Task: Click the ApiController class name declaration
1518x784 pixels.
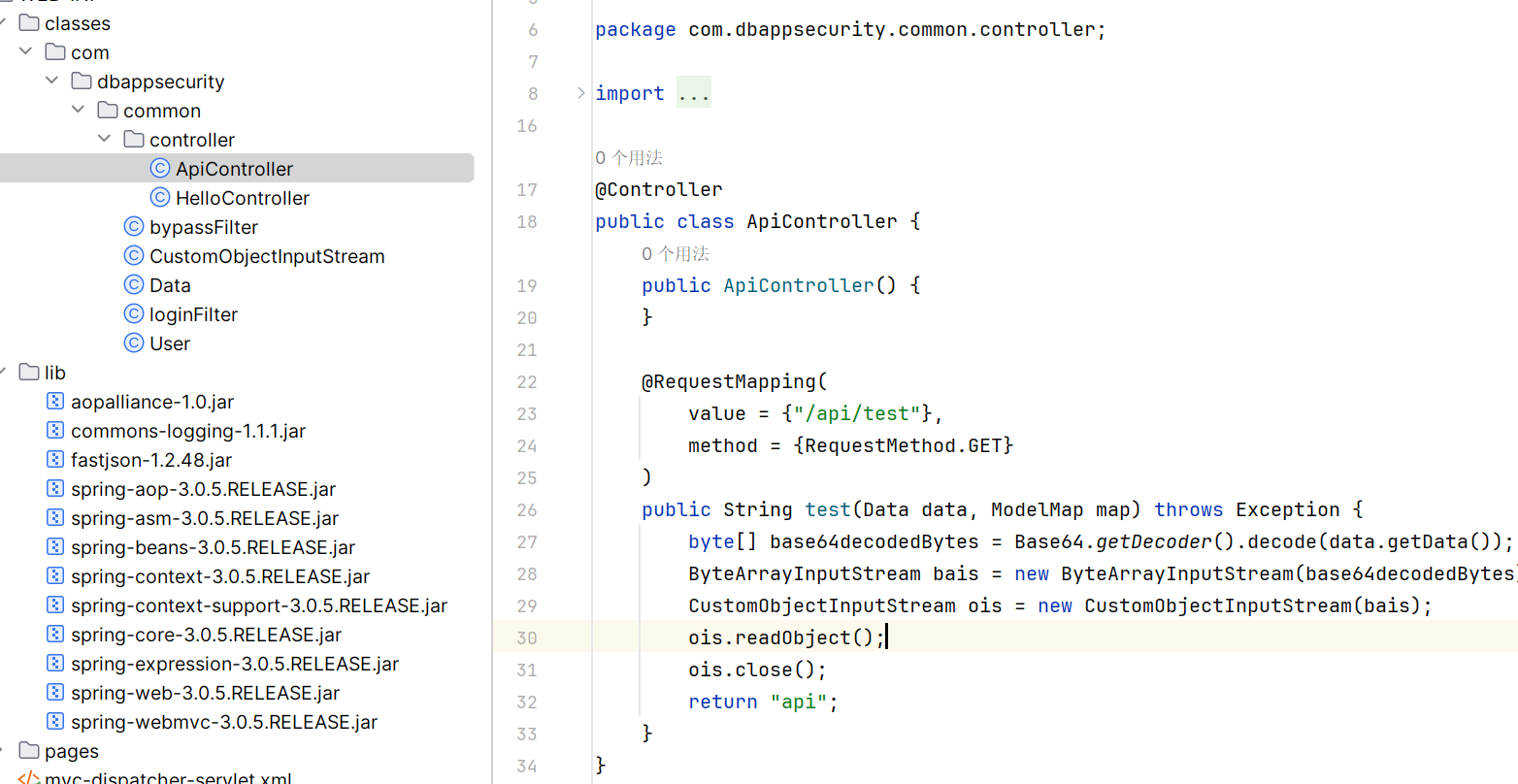Action: click(x=822, y=221)
